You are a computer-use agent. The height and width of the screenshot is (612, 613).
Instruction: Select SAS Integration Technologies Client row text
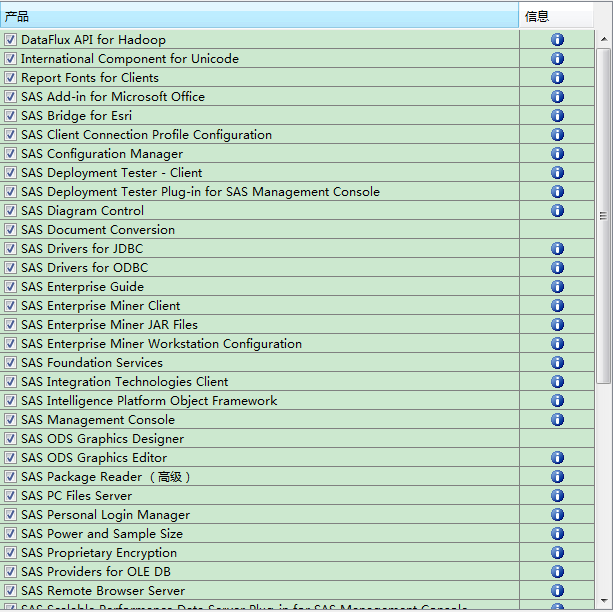point(125,382)
